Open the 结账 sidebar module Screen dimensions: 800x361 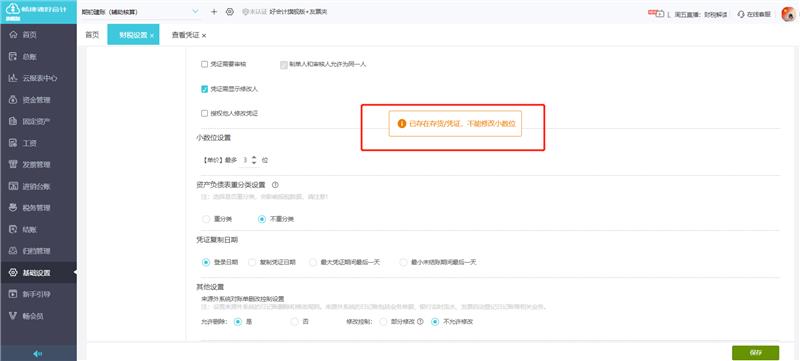[38, 229]
